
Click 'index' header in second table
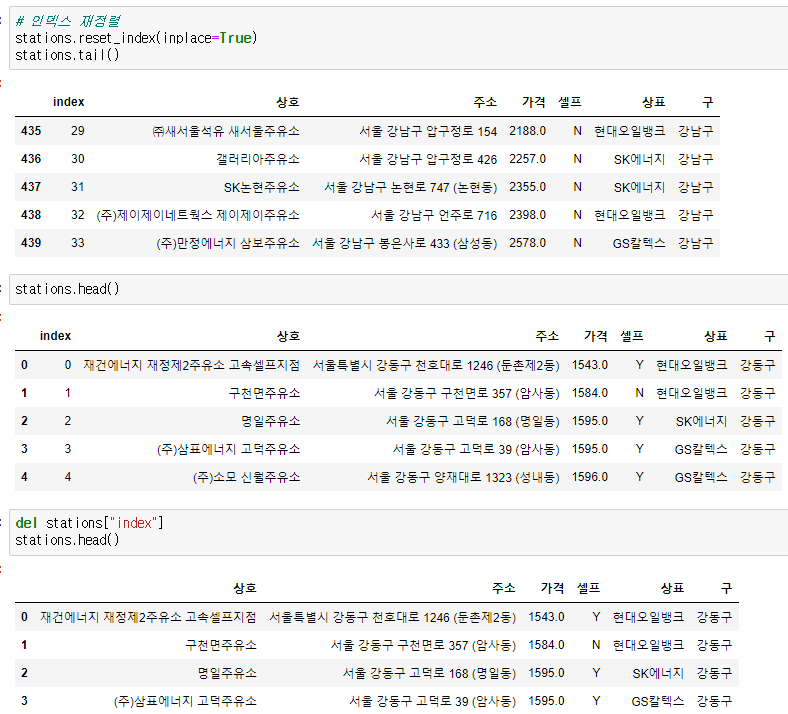55,336
